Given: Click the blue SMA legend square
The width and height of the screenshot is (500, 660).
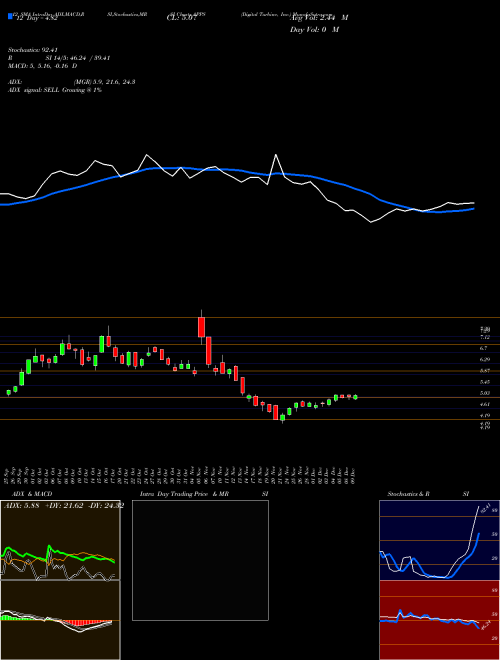Looking at the screenshot, I should click(x=10, y=16).
